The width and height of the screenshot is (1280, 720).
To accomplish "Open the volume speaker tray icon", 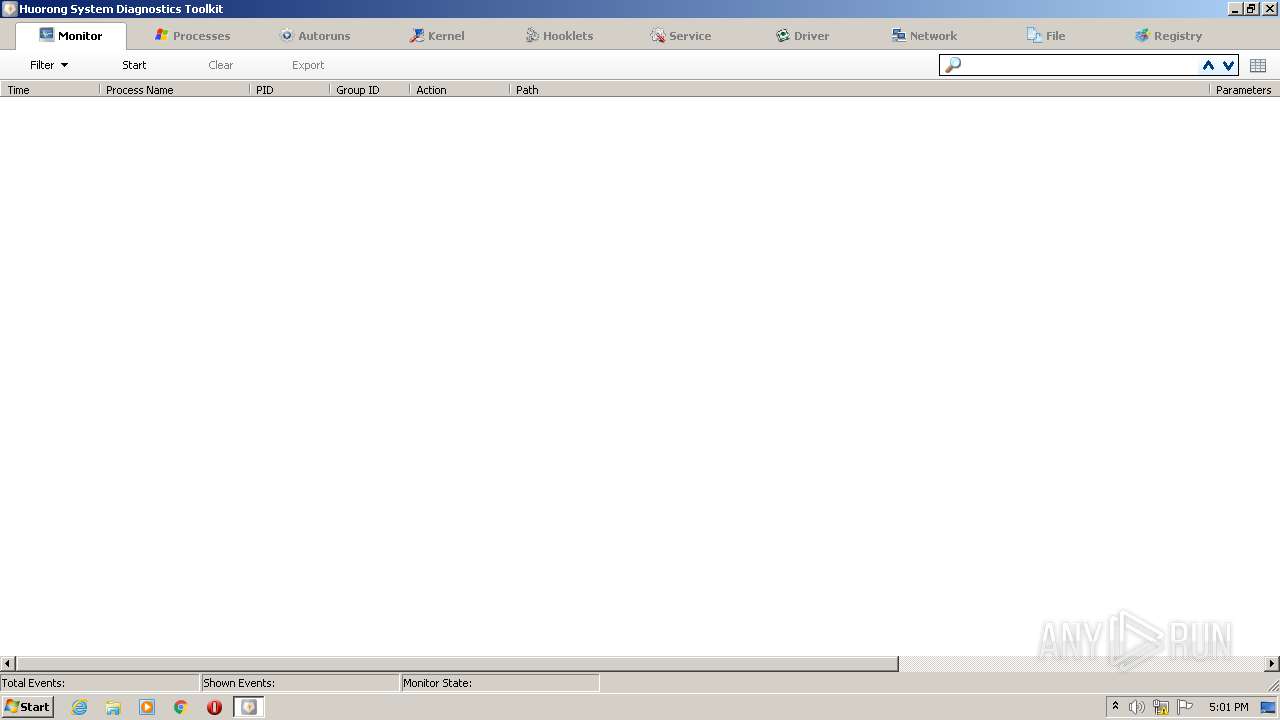I will (x=1137, y=707).
